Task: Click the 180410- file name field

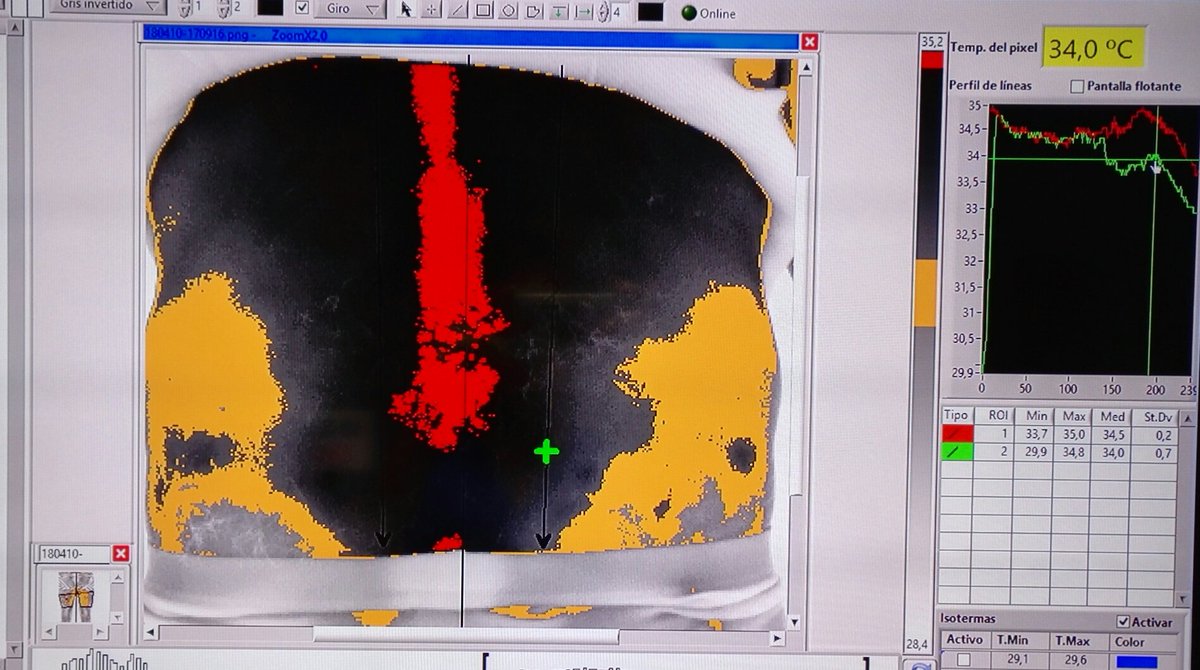Action: (74, 553)
